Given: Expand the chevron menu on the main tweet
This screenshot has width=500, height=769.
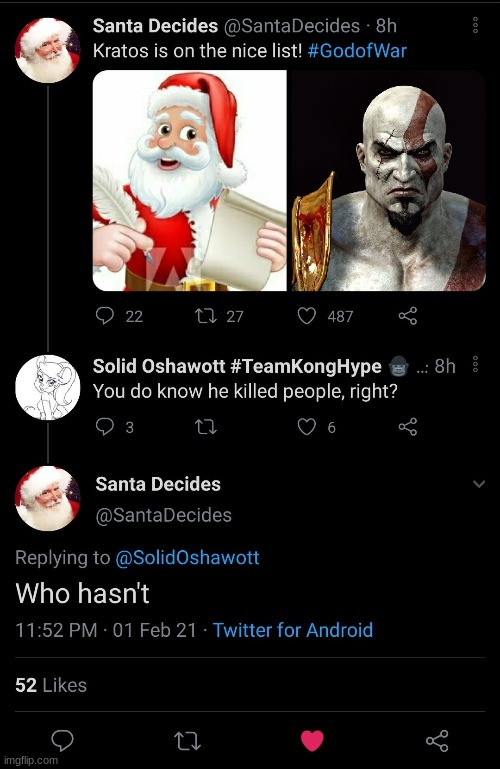Looking at the screenshot, I should (479, 484).
